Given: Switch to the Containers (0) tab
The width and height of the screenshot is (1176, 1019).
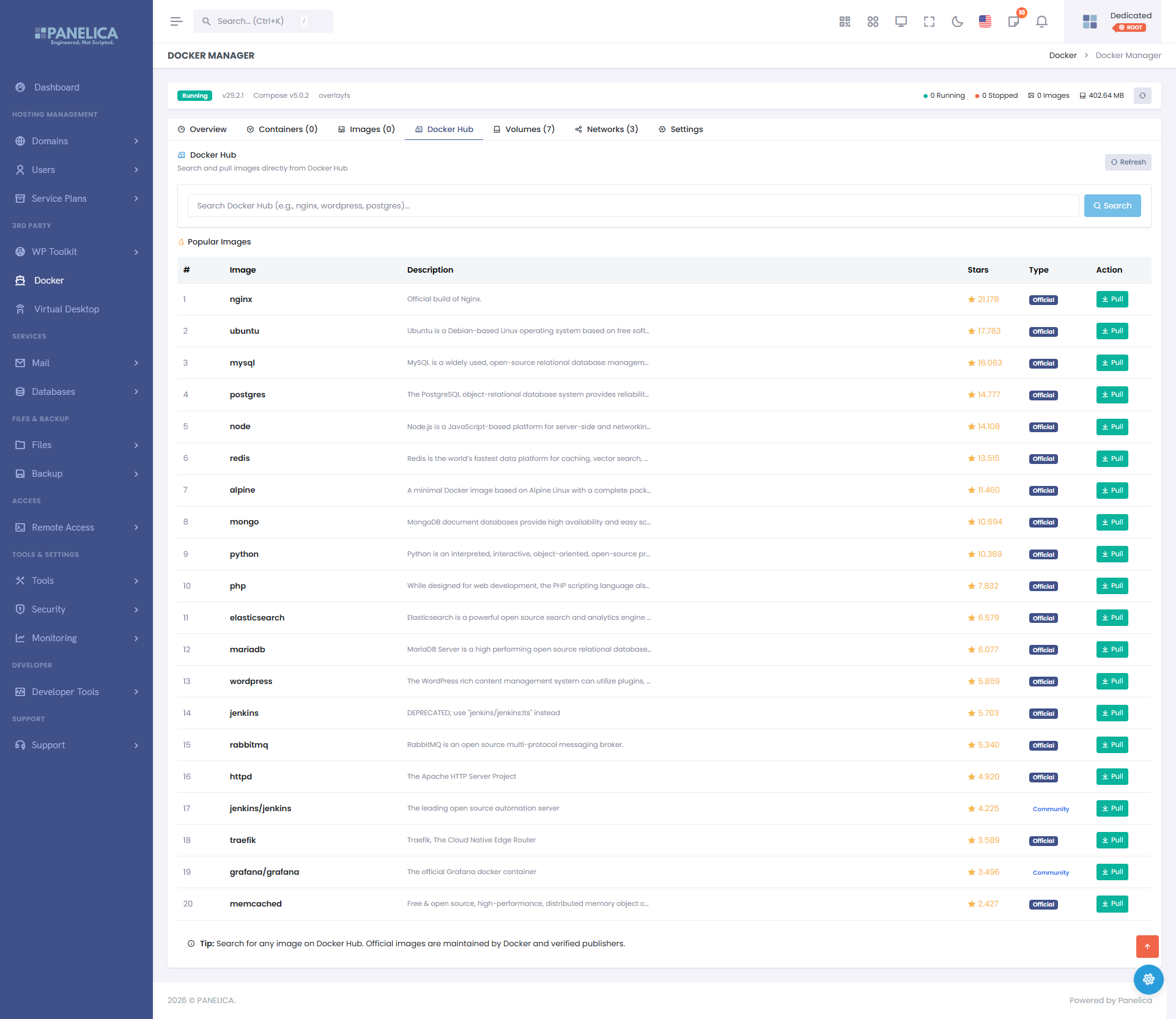Looking at the screenshot, I should [282, 129].
